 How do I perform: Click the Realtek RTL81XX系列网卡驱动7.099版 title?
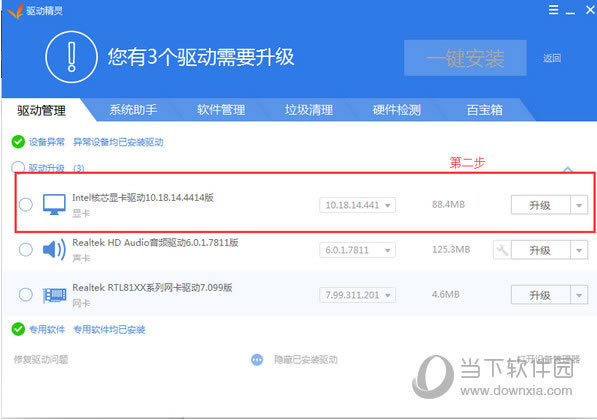pyautogui.click(x=152, y=287)
